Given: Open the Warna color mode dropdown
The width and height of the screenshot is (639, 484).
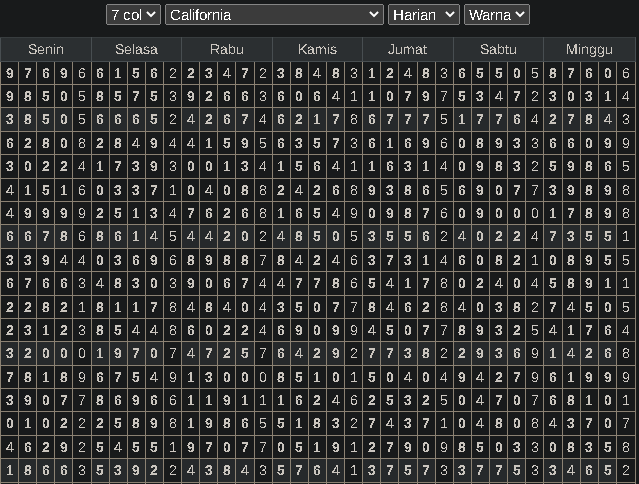Looking at the screenshot, I should (497, 15).
